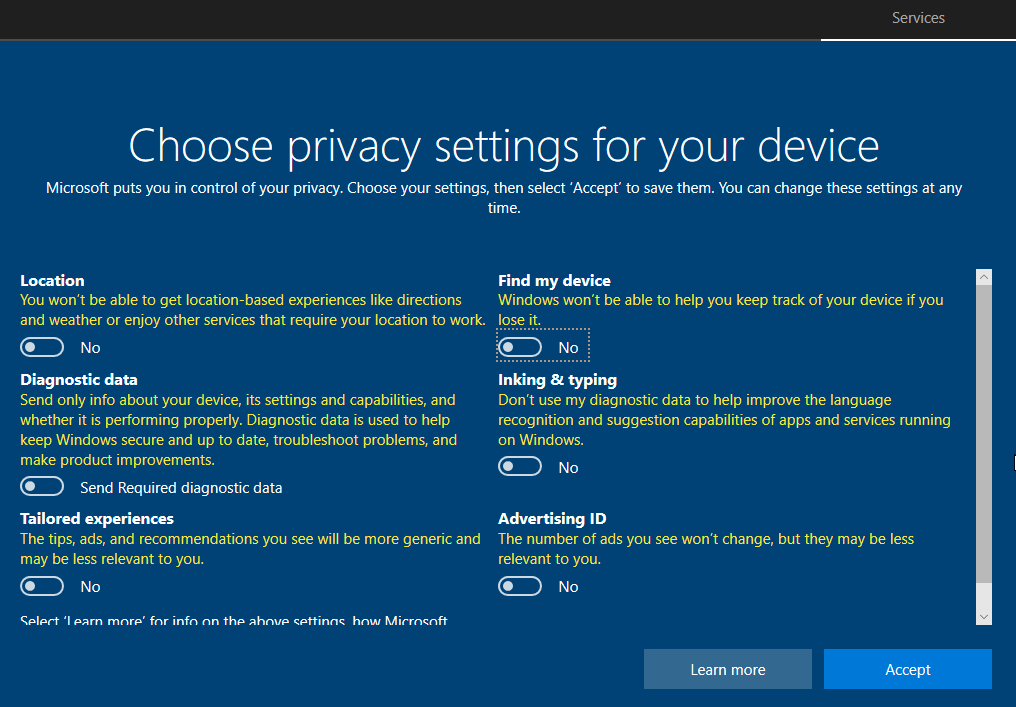
Task: Click the Inking & typing heading
Action: (557, 380)
